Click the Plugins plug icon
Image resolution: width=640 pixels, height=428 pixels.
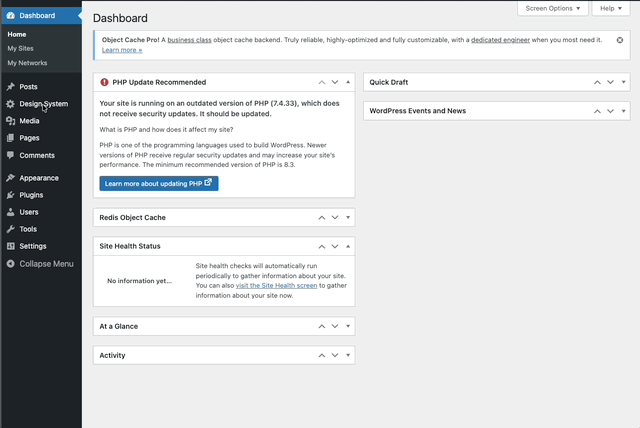10,195
